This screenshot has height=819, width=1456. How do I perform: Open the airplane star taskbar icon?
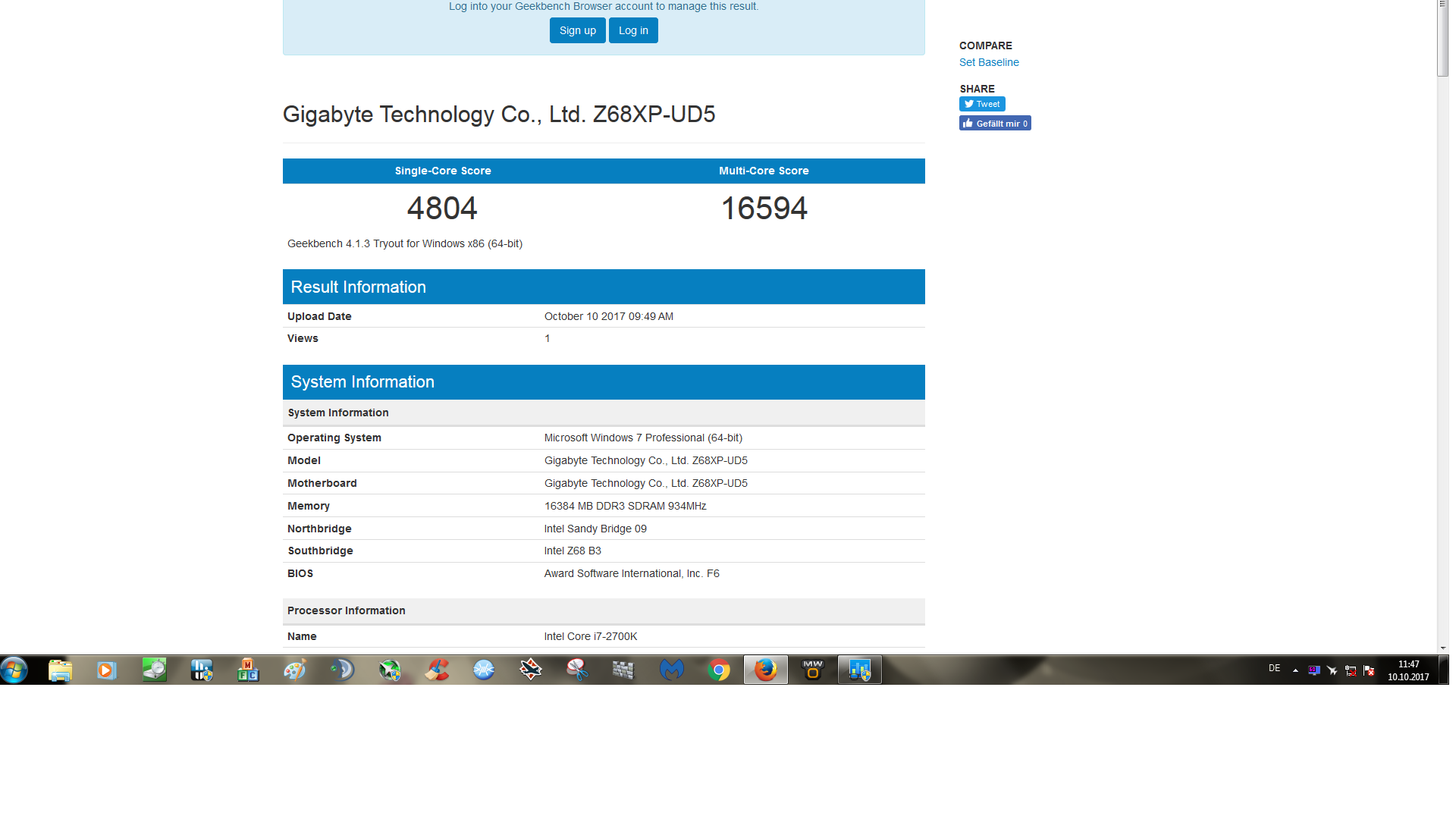click(x=531, y=670)
